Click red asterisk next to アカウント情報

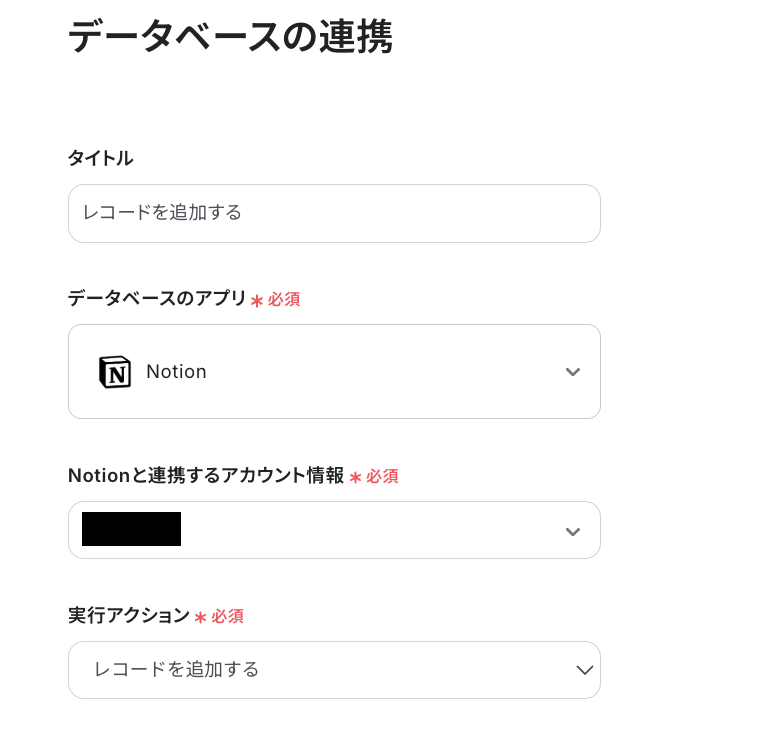pos(355,478)
